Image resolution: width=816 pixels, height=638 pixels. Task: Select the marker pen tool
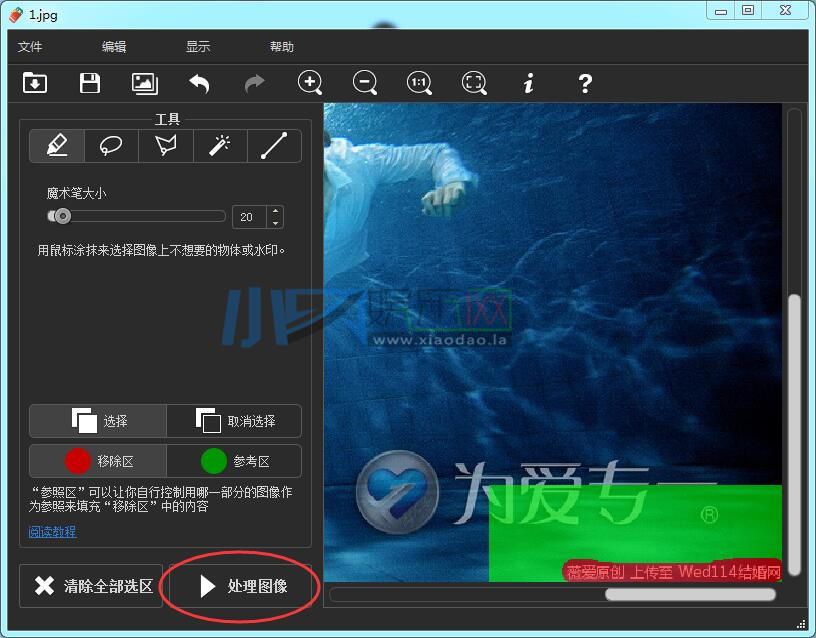[57, 146]
